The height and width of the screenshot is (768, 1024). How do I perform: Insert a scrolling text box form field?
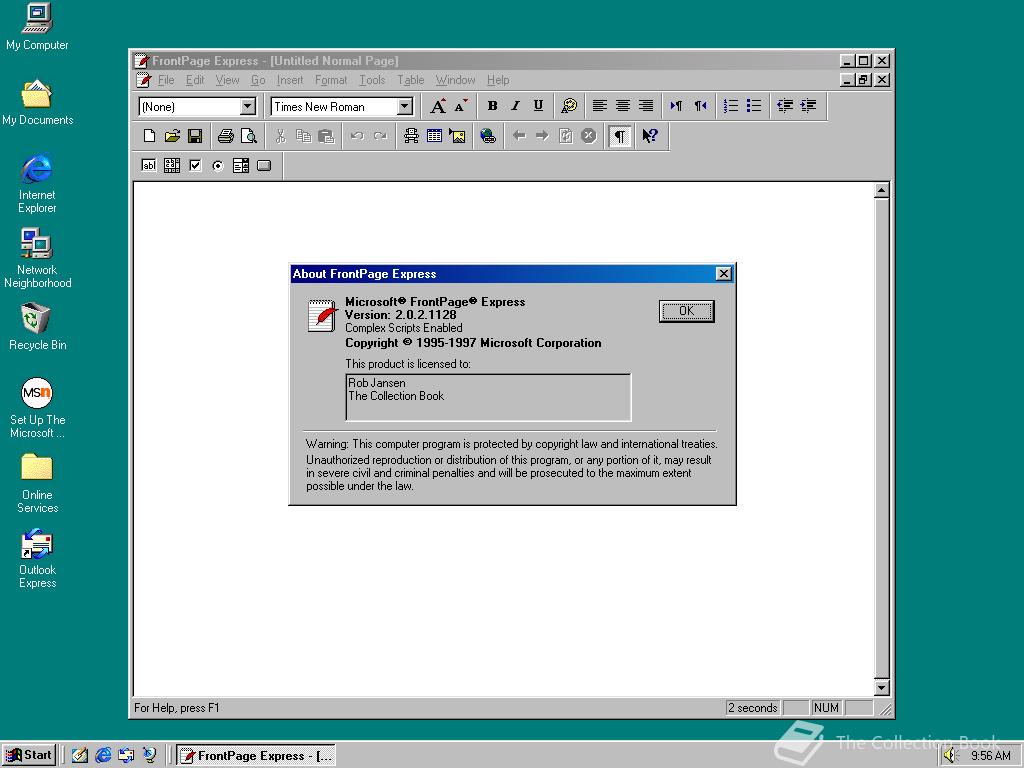click(172, 165)
